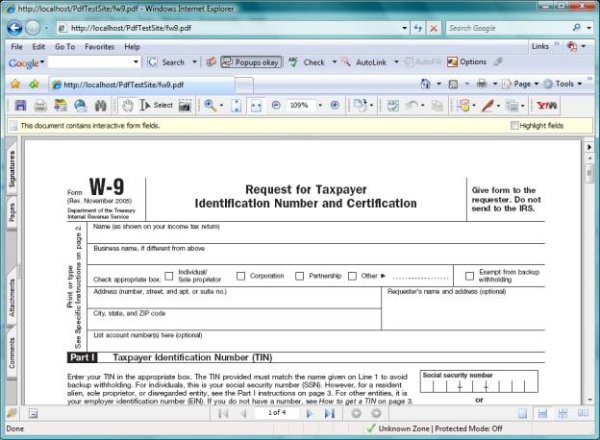The image size is (600, 440).
Task: Zoom in with the plus circle icon
Action: pyautogui.click(x=335, y=105)
